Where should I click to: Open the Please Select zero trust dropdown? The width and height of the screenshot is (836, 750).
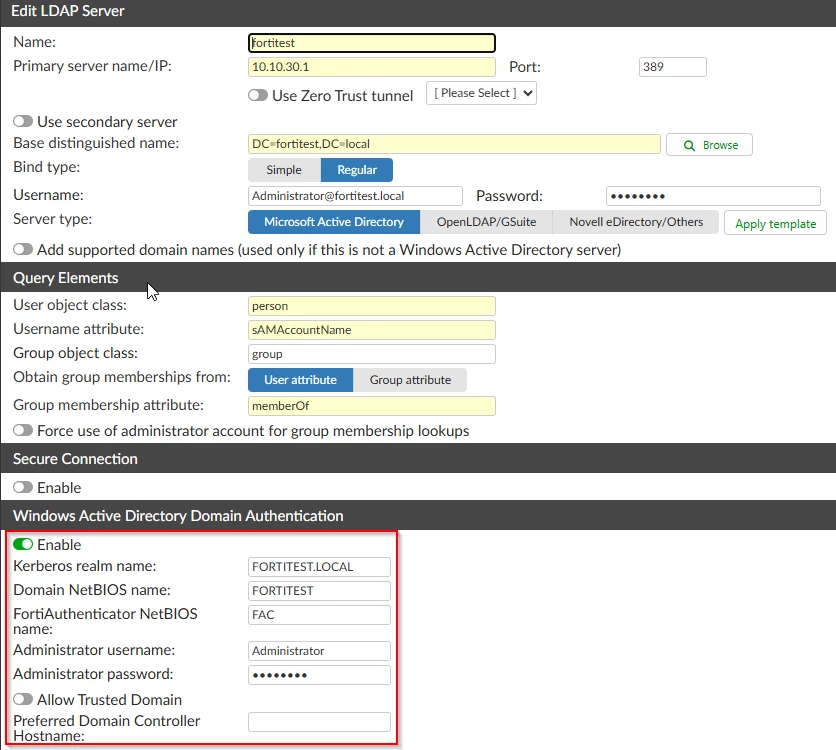tap(481, 93)
